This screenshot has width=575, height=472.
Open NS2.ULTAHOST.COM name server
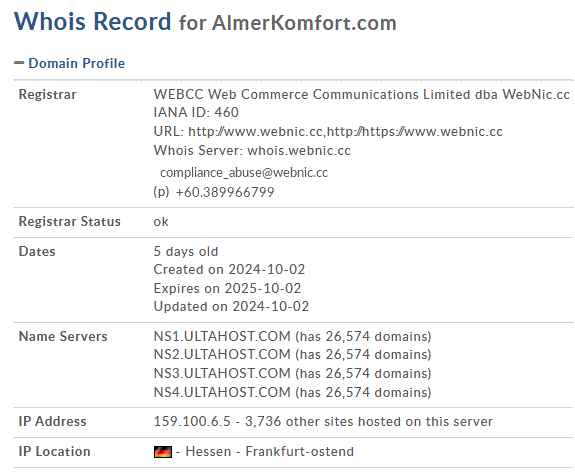click(222, 355)
